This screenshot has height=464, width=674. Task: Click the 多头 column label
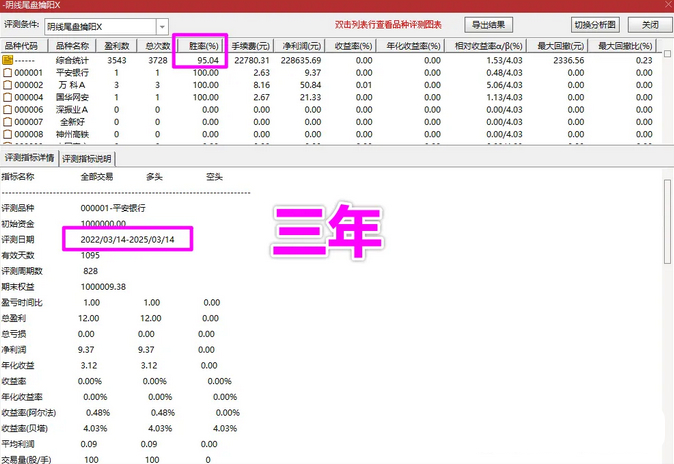pyautogui.click(x=154, y=177)
